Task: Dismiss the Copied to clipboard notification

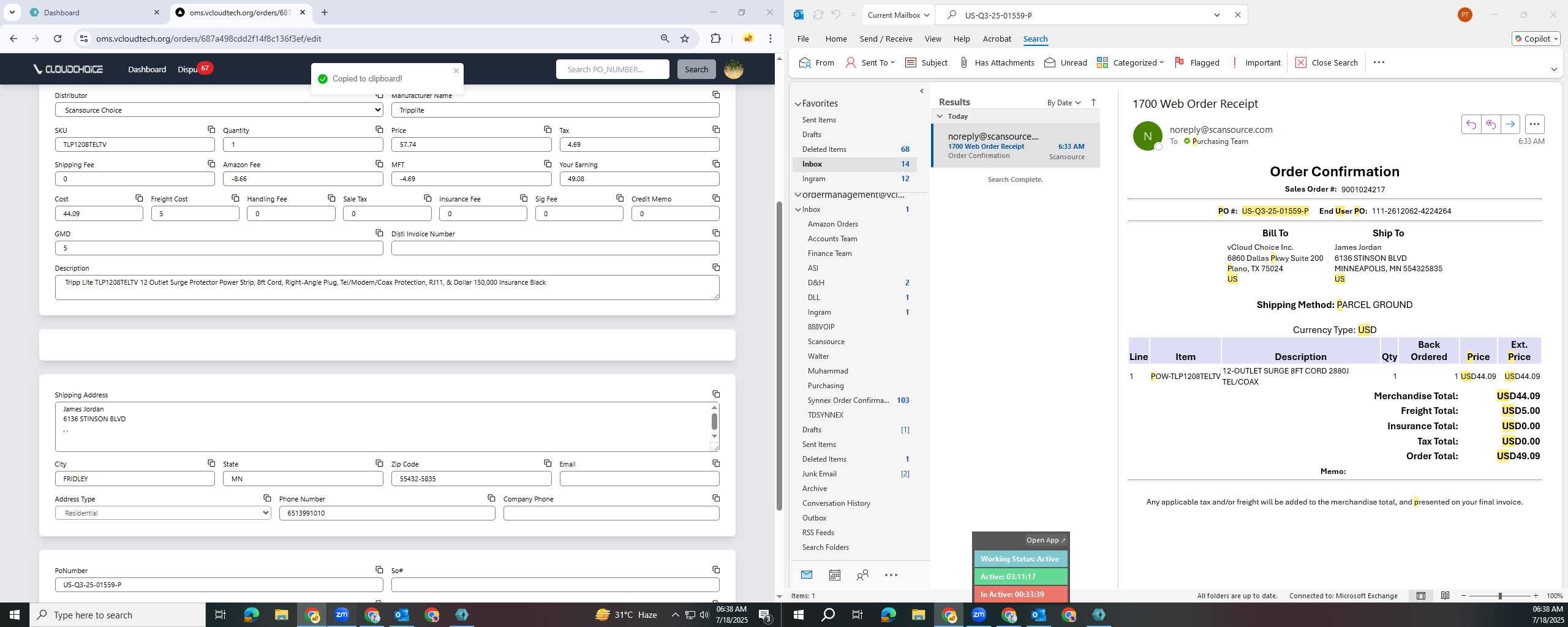Action: coord(456,71)
